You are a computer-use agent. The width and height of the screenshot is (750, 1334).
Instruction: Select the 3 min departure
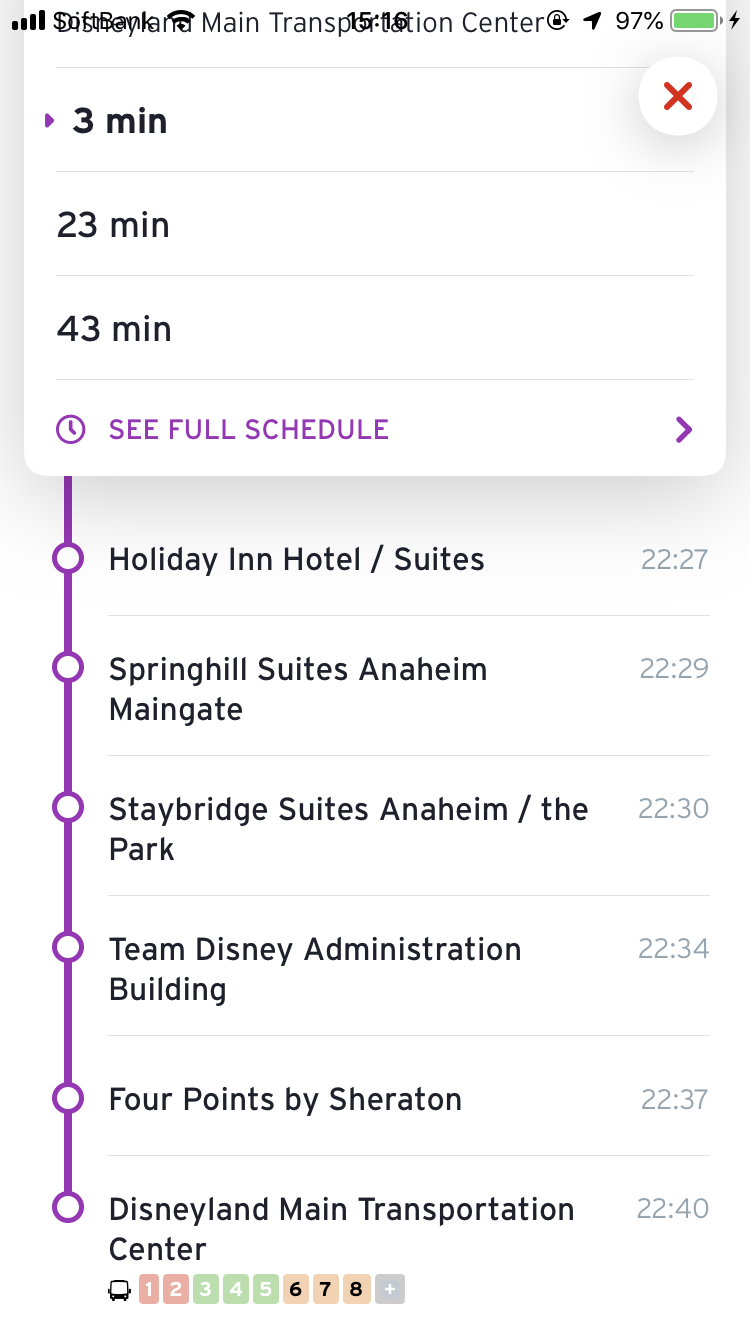tap(374, 121)
